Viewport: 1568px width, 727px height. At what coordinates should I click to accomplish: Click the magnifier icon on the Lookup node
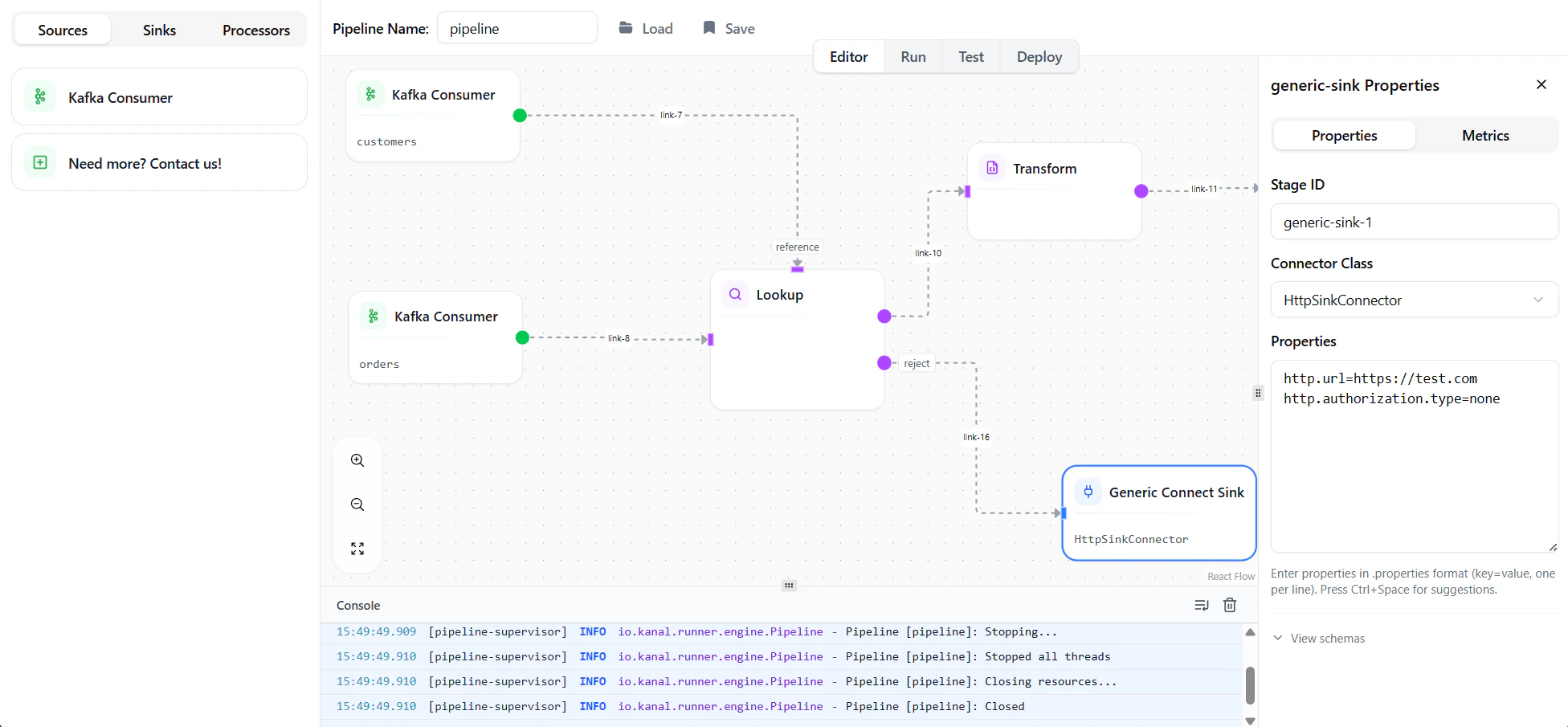[735, 294]
